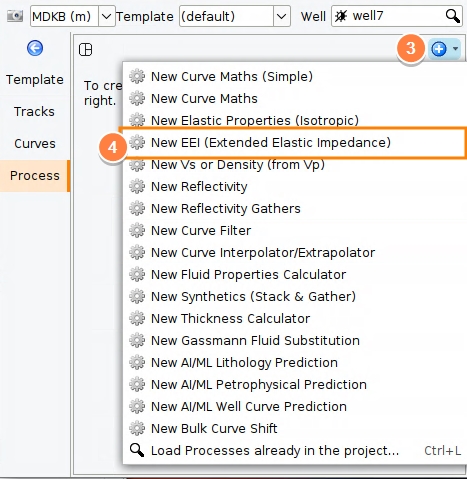
Task: Click the blue back arrow icon
Action: (35, 48)
